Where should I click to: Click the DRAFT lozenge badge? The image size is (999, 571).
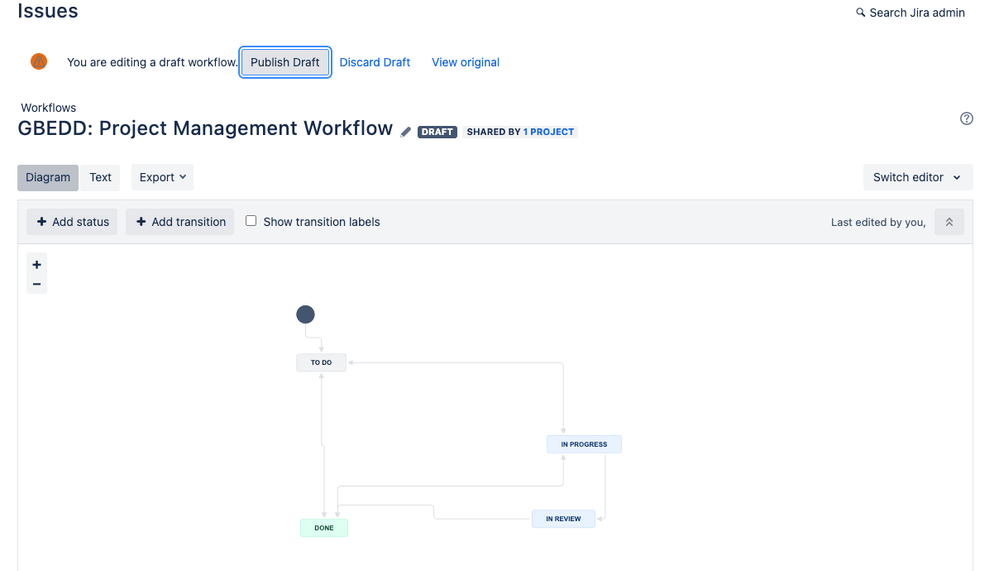437,132
